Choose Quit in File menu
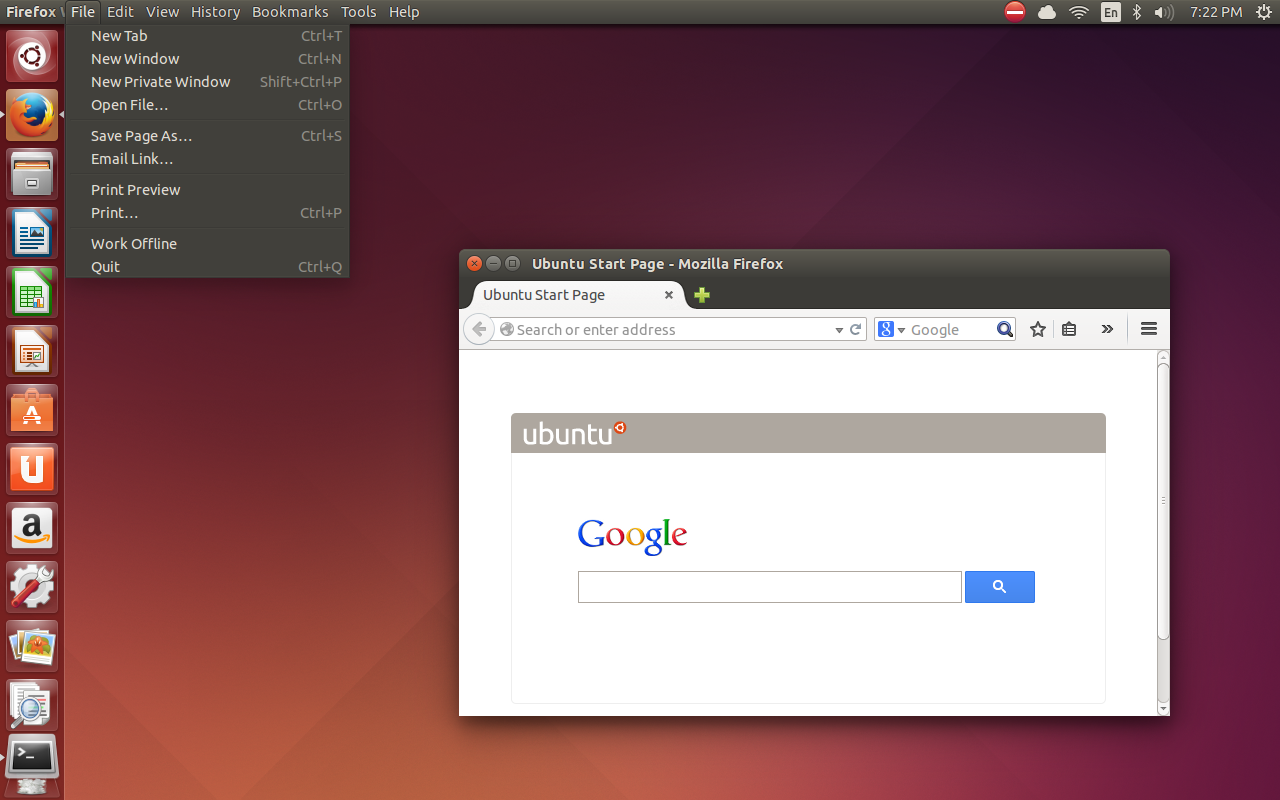Image resolution: width=1280 pixels, height=800 pixels. 208,267
